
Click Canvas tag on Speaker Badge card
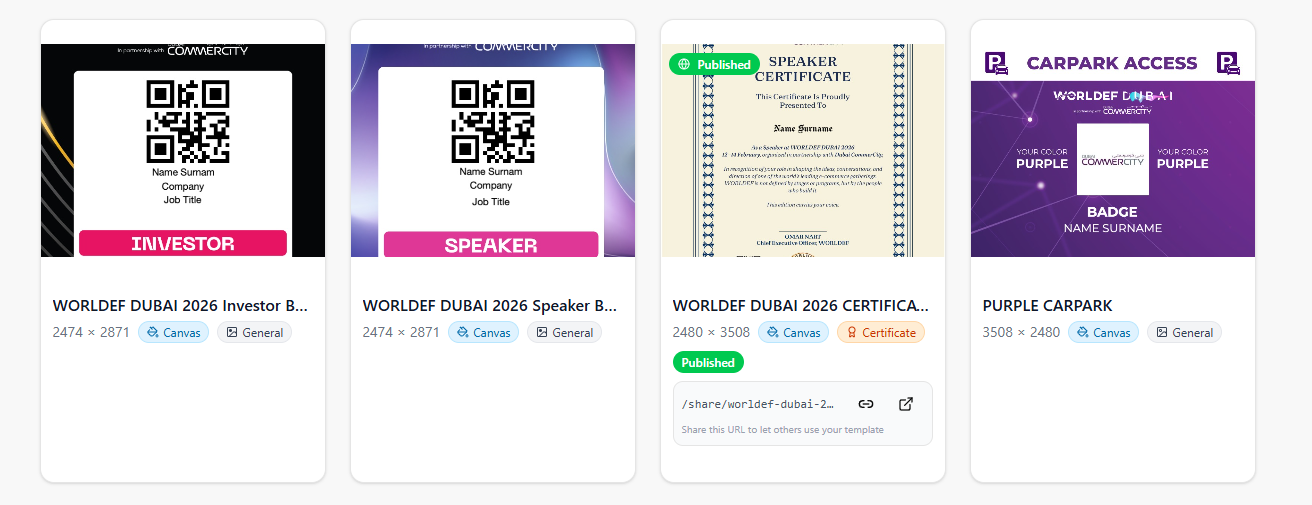pos(483,333)
